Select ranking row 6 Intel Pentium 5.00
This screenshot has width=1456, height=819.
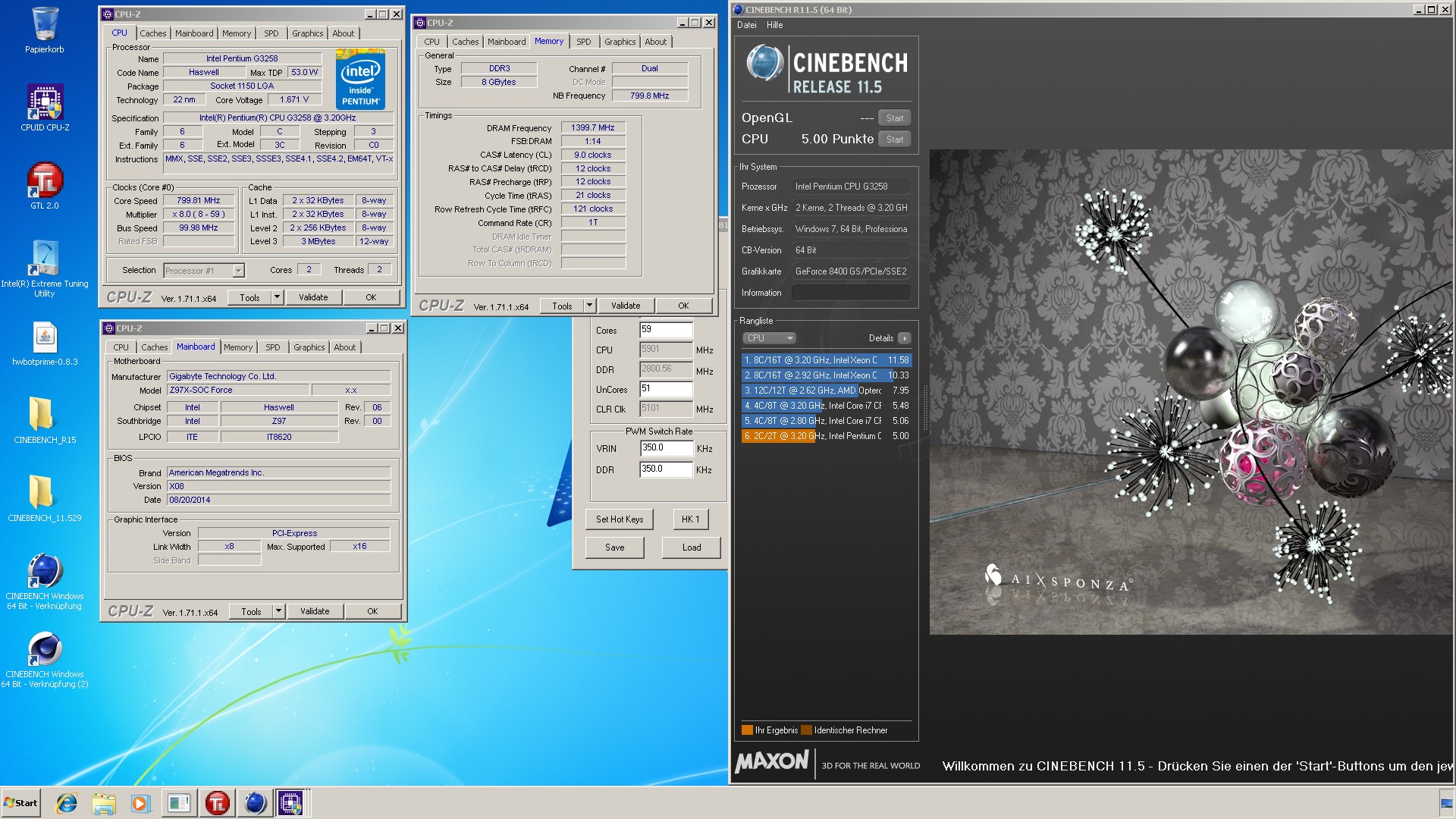pos(827,436)
